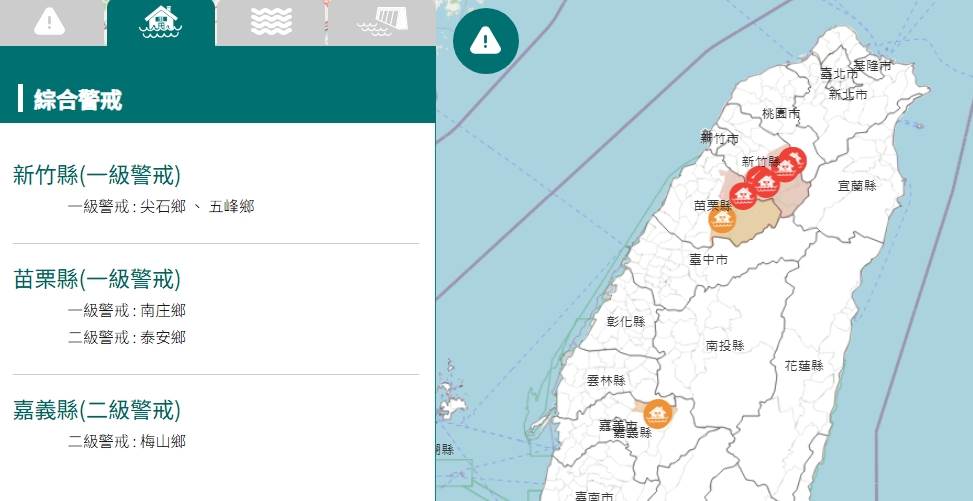This screenshot has width=973, height=501.
Task: Open the warning triangle tab
Action: (50, 23)
